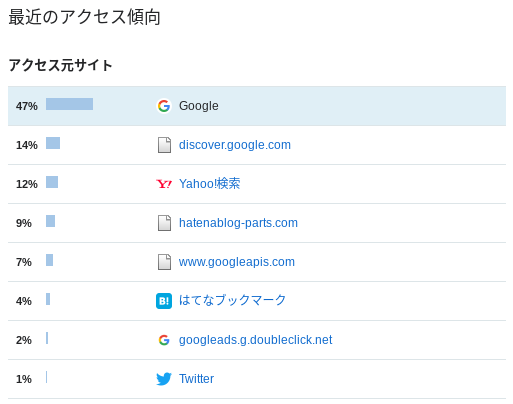Click the アクセス元サイト heading

pyautogui.click(x=60, y=65)
